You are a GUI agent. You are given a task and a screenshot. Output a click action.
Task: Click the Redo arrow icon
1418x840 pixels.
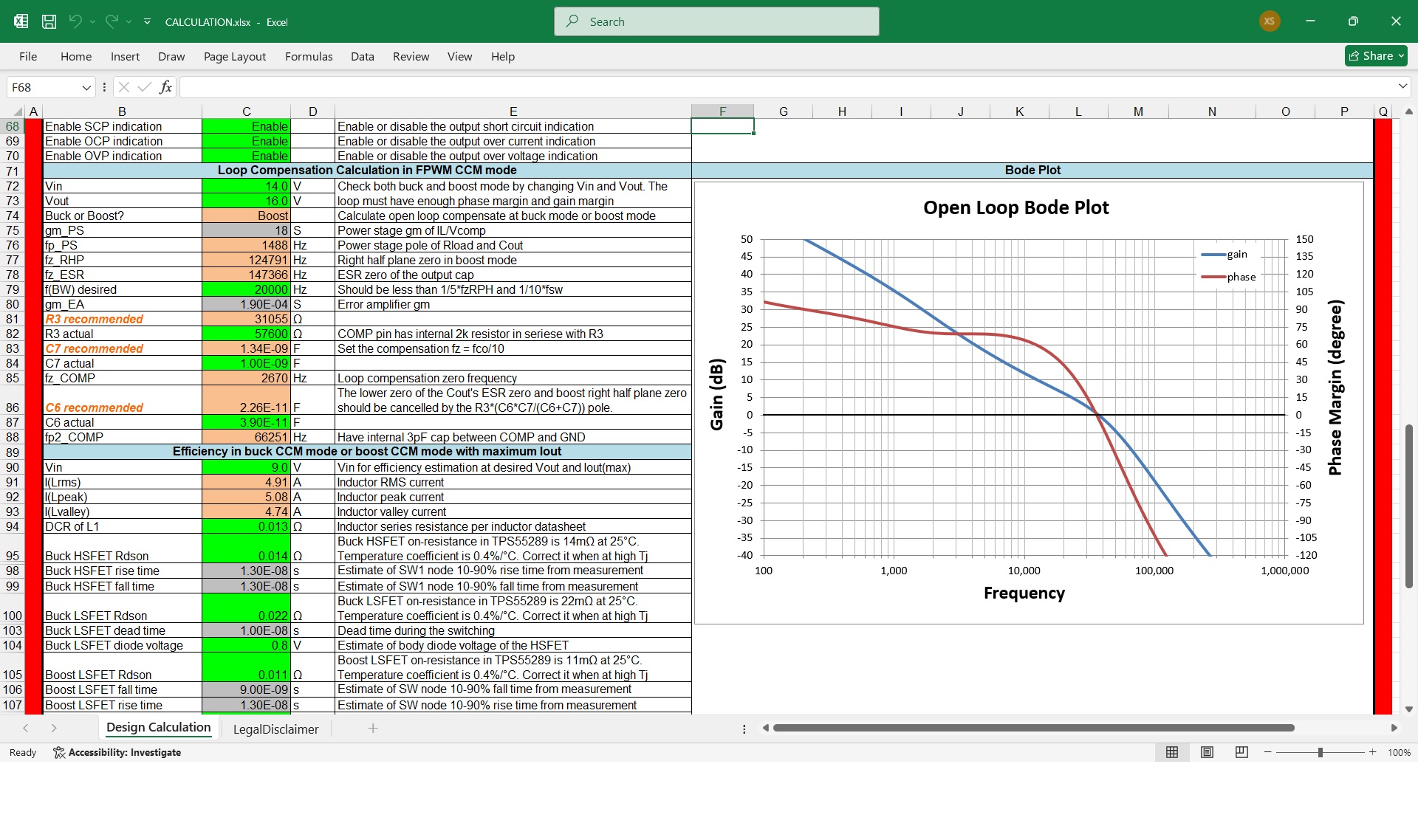[112, 21]
